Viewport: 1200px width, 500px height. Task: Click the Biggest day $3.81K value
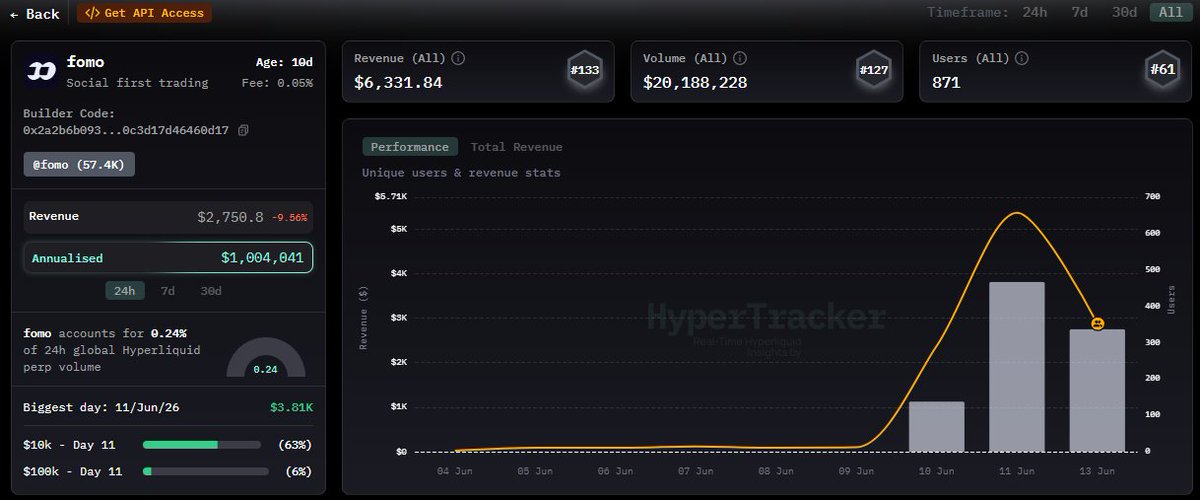coord(291,408)
